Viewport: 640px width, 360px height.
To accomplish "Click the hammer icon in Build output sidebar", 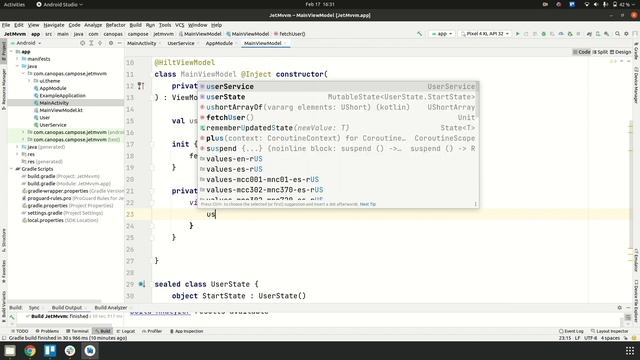I will click(12, 317).
